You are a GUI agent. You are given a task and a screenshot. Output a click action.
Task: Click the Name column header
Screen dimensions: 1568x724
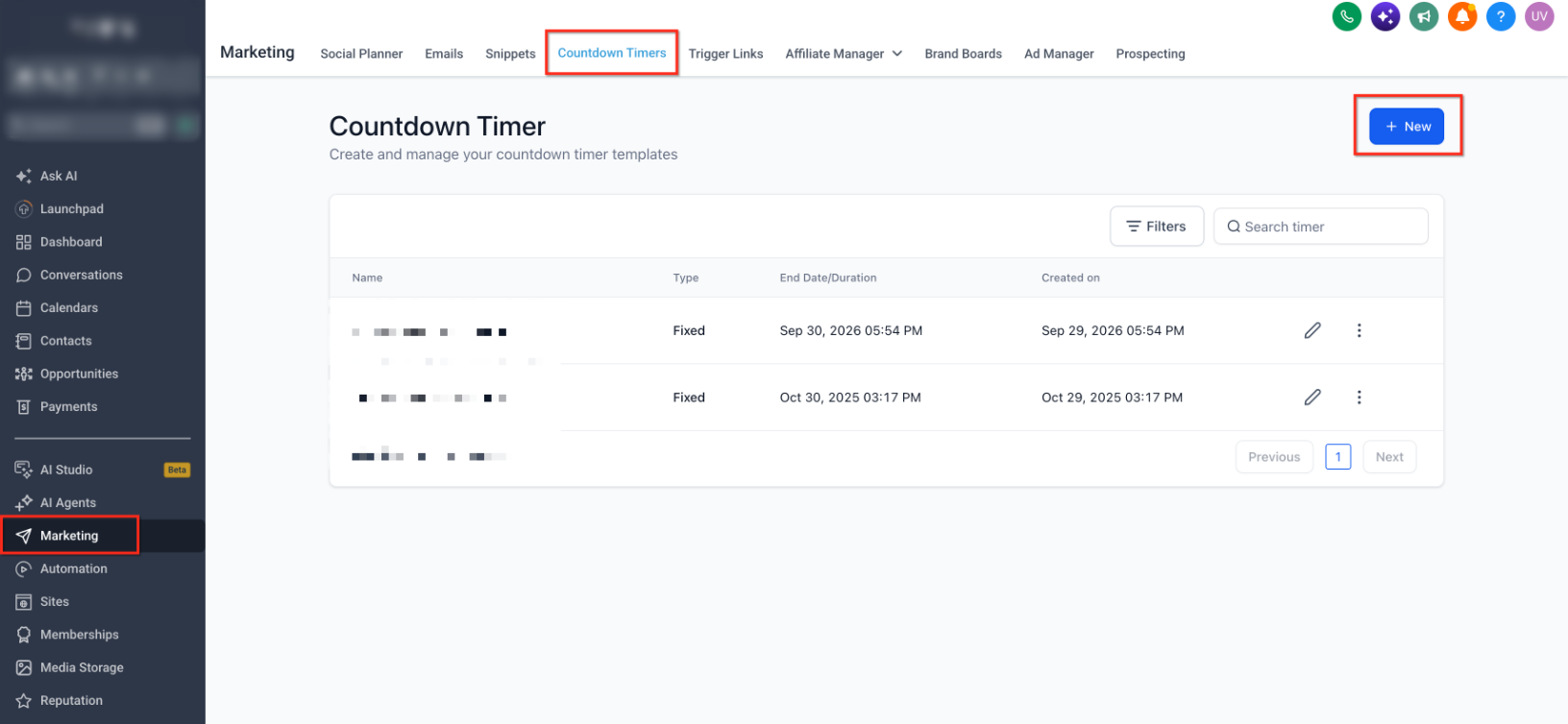[x=367, y=278]
